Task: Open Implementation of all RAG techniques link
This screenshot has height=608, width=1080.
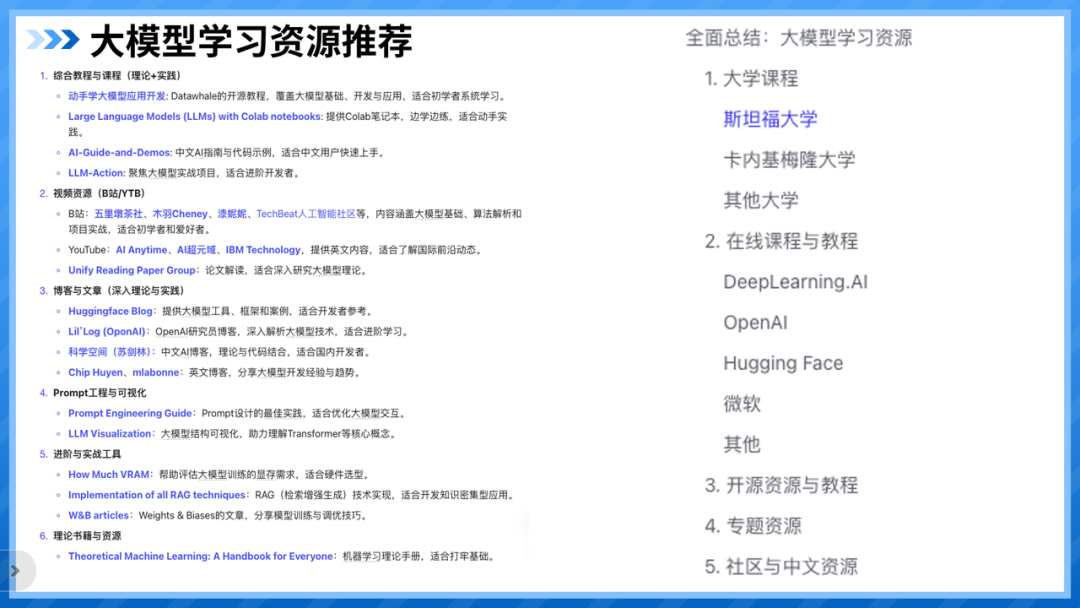Action: click(x=156, y=494)
